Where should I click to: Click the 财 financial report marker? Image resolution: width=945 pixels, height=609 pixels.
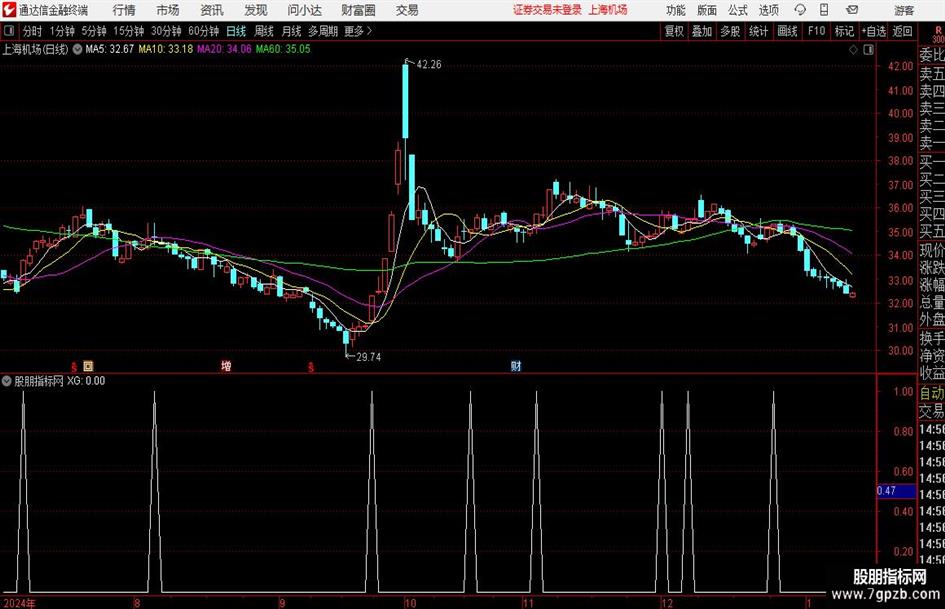pos(516,366)
